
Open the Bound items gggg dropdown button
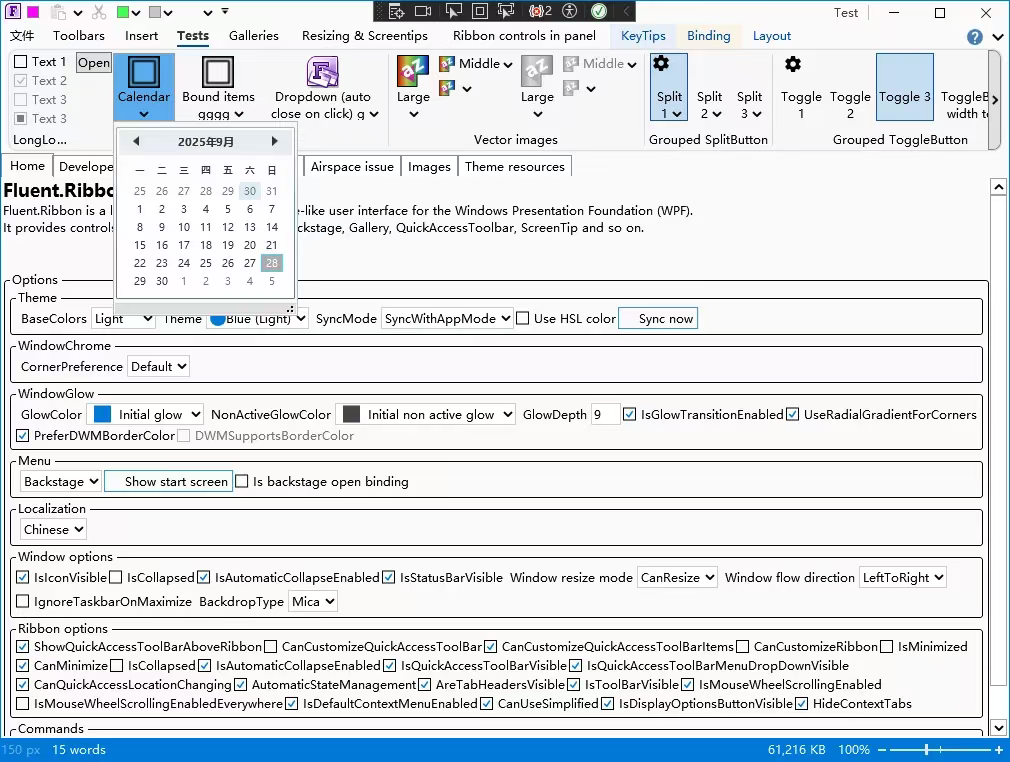point(218,87)
